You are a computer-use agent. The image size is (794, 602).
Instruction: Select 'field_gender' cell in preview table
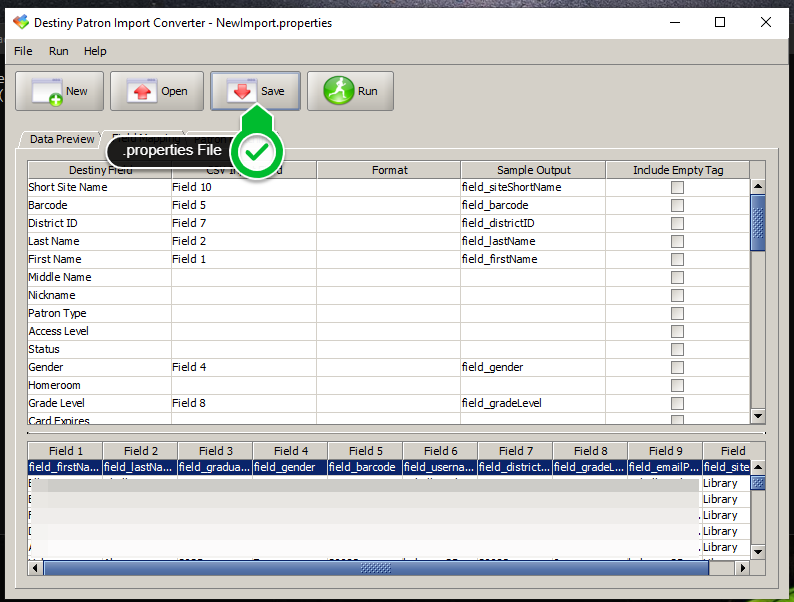coord(290,467)
